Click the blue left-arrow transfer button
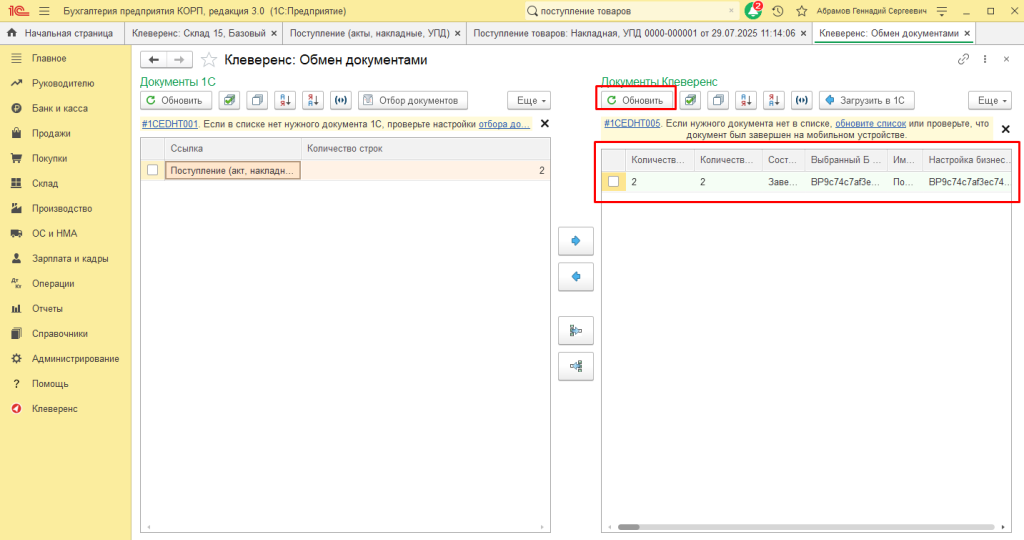This screenshot has width=1024, height=540. (576, 275)
